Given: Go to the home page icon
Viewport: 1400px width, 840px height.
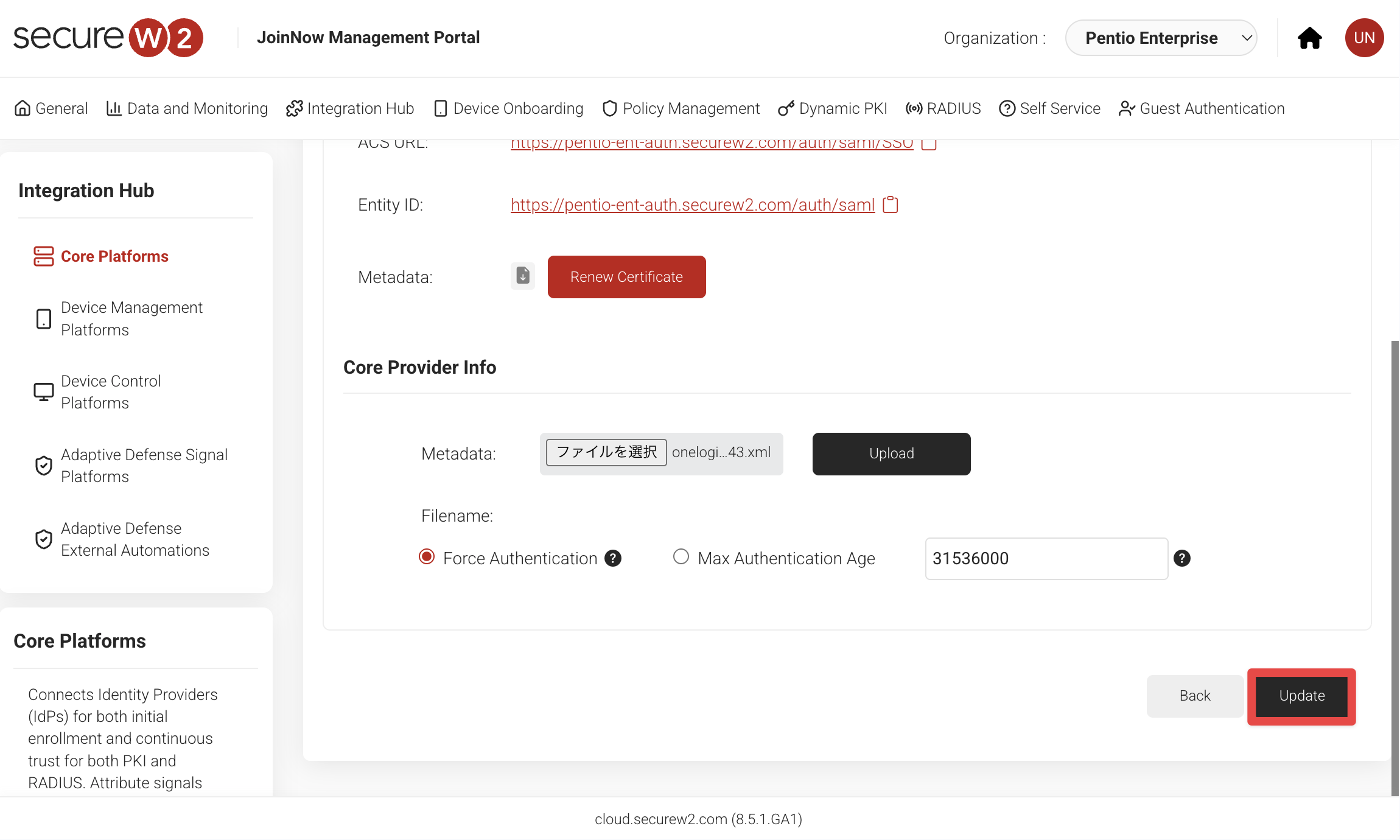Looking at the screenshot, I should click(x=1310, y=38).
